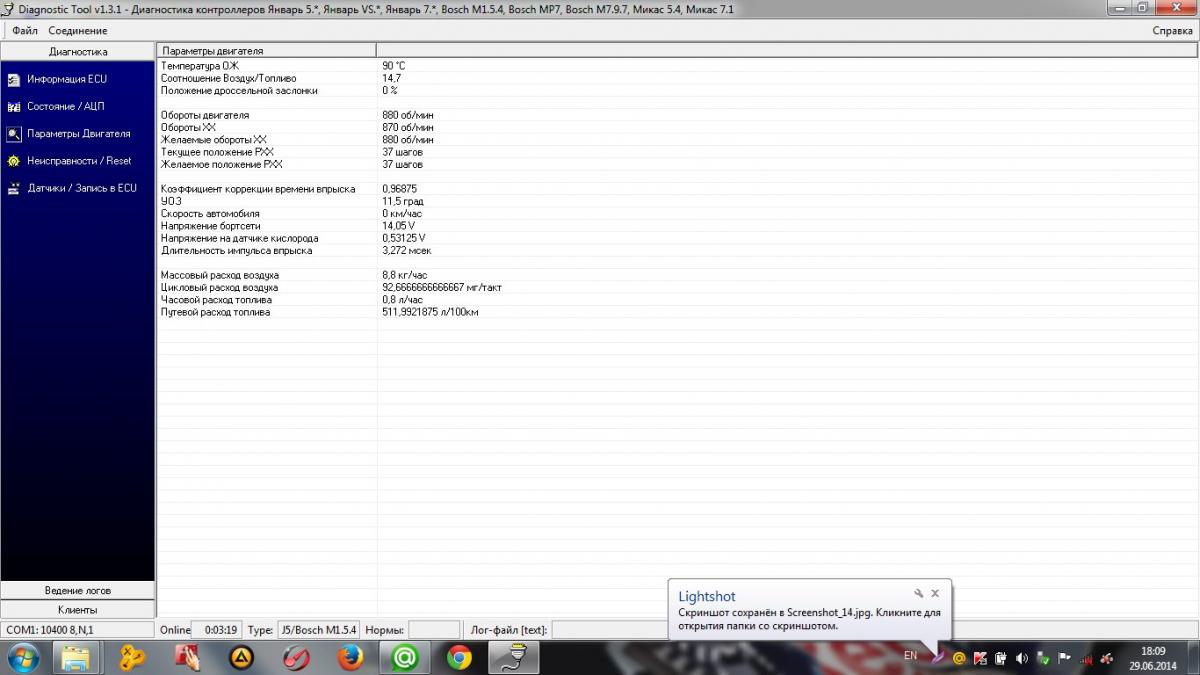Select the Положение дроссельной заслонки row
Viewport: 1200px width, 675px height.
[678, 90]
